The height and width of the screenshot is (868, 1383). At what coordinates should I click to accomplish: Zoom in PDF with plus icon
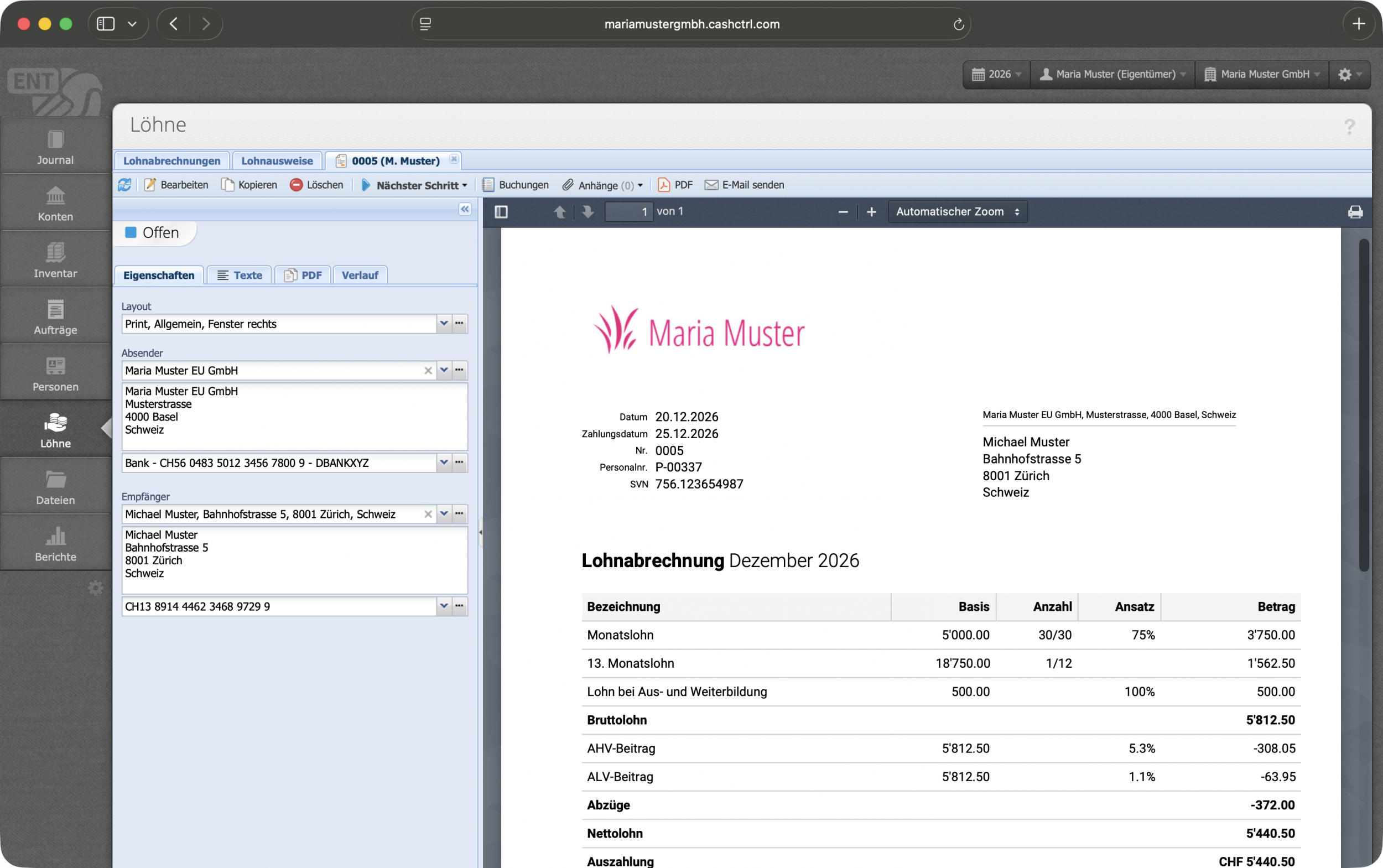point(871,212)
